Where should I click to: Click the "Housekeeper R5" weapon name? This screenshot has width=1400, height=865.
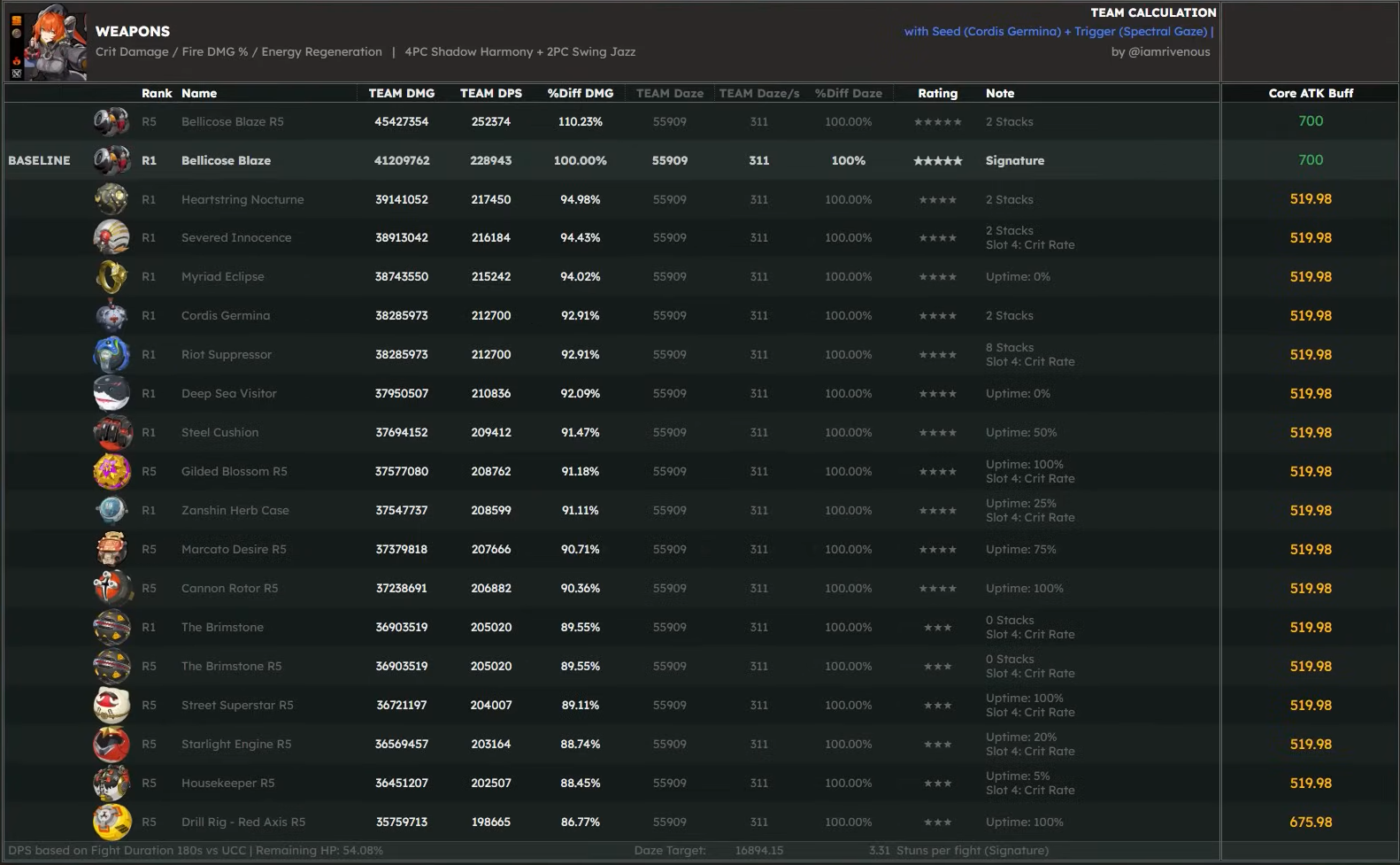tap(228, 783)
